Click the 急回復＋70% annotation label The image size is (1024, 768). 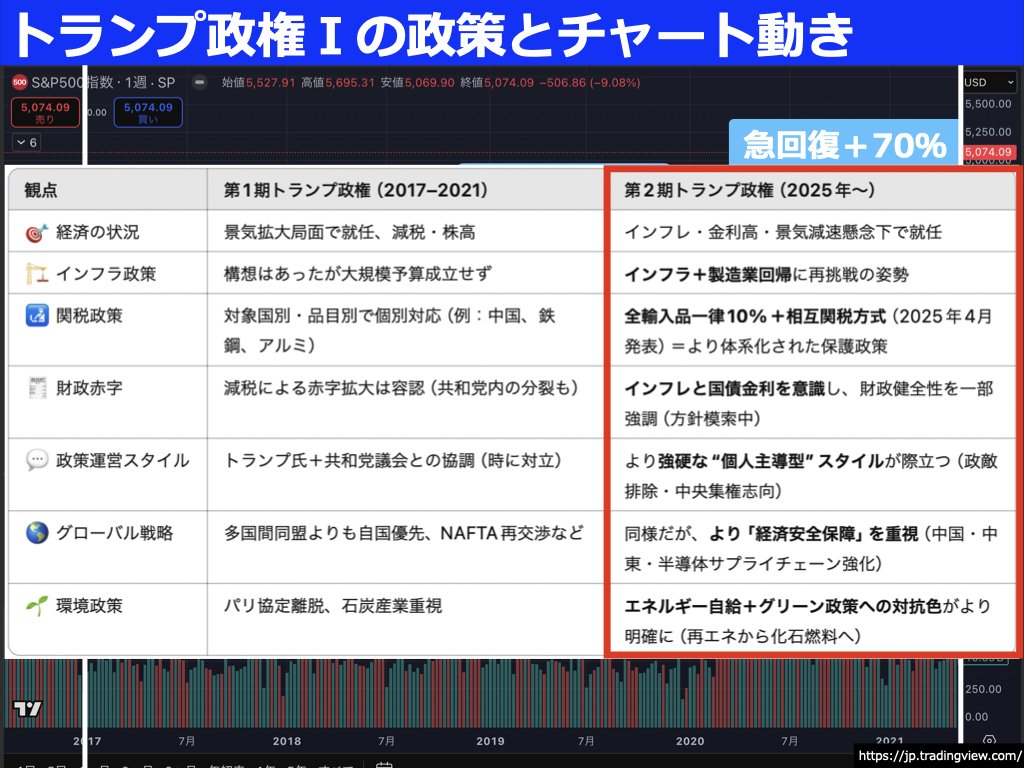pos(844,144)
